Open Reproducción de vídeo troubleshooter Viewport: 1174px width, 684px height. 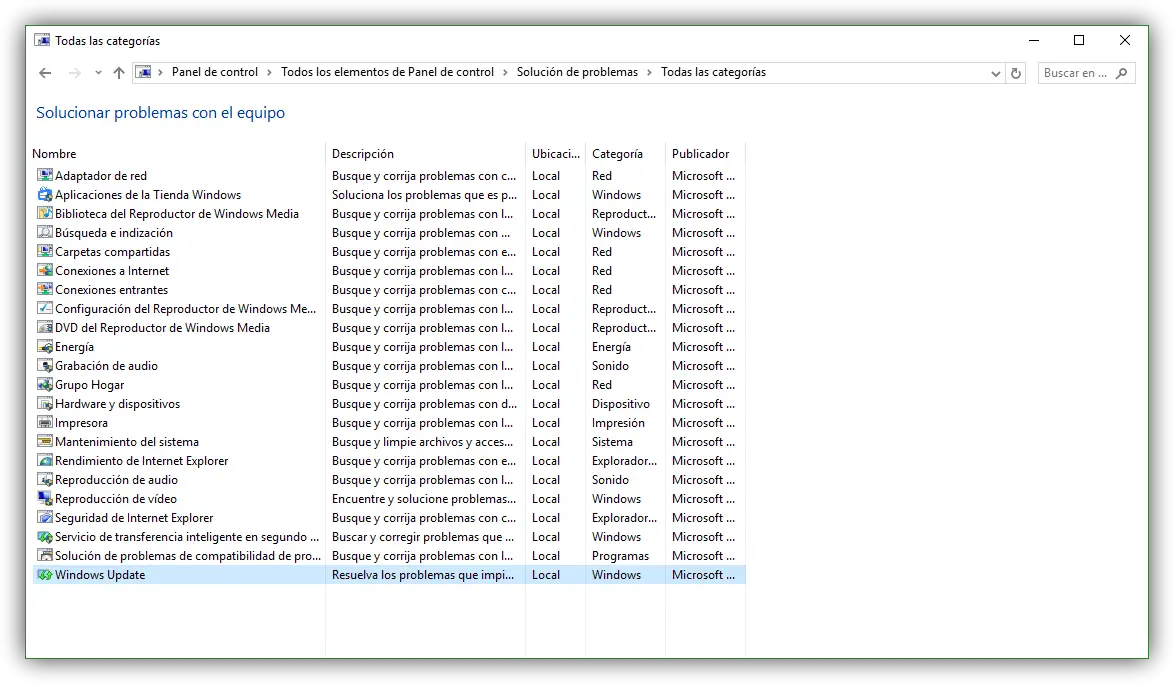116,499
